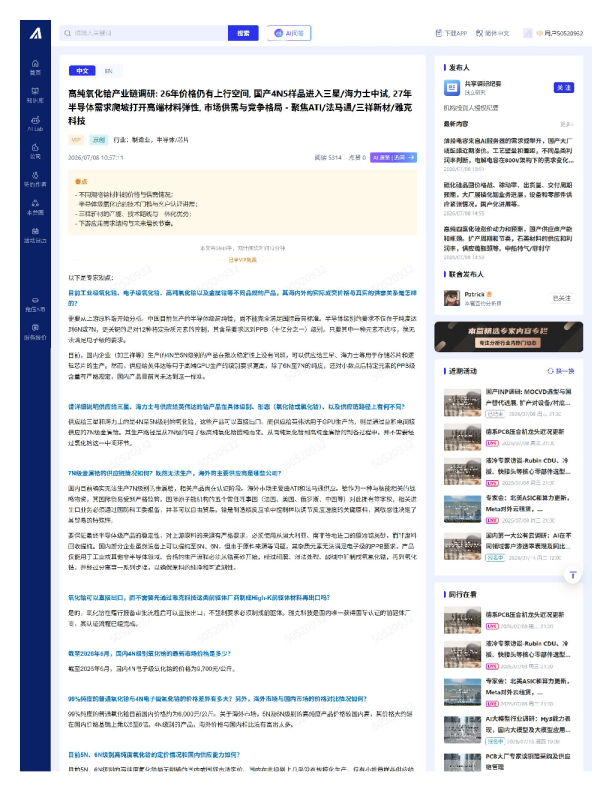
Task: Click the 要点 heading in the summary box
Action: [81, 181]
